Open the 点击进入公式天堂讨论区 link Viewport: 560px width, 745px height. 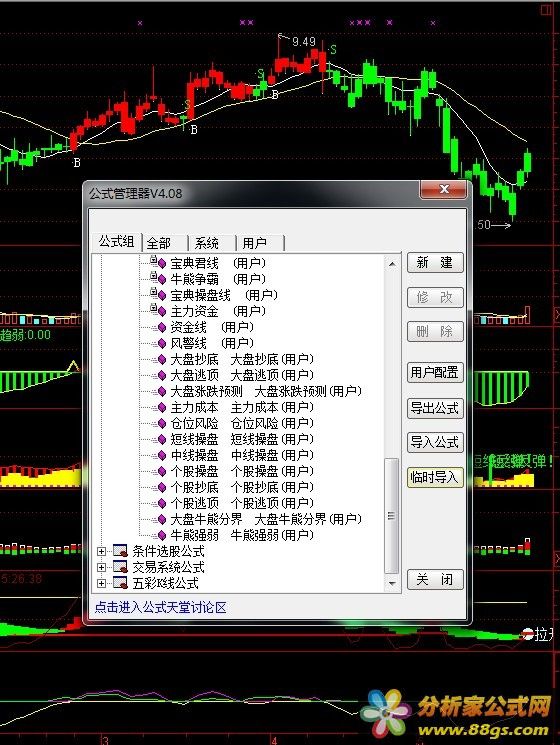pyautogui.click(x=161, y=607)
